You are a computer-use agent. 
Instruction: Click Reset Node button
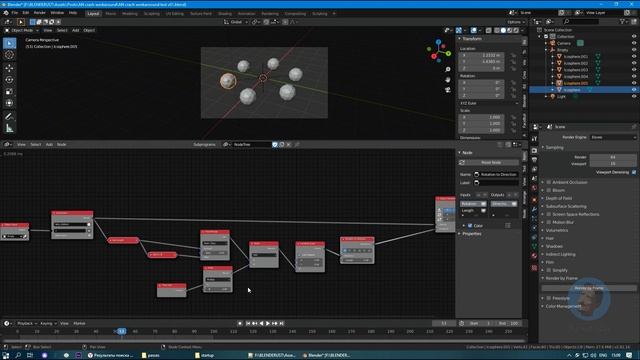point(490,162)
